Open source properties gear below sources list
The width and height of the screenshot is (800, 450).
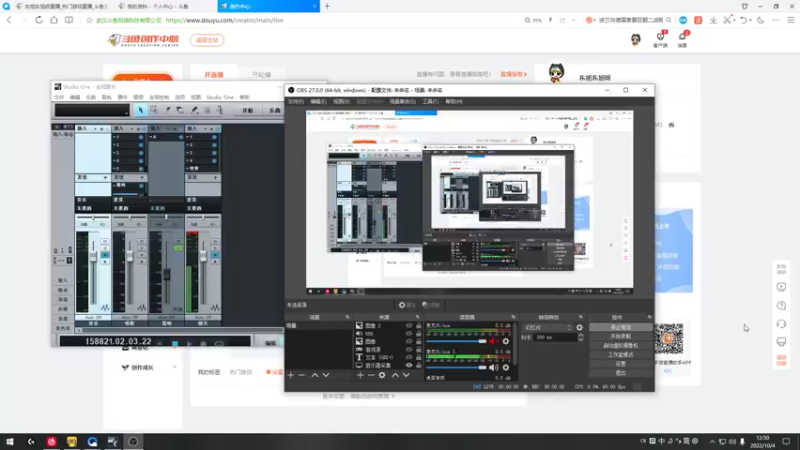point(382,375)
